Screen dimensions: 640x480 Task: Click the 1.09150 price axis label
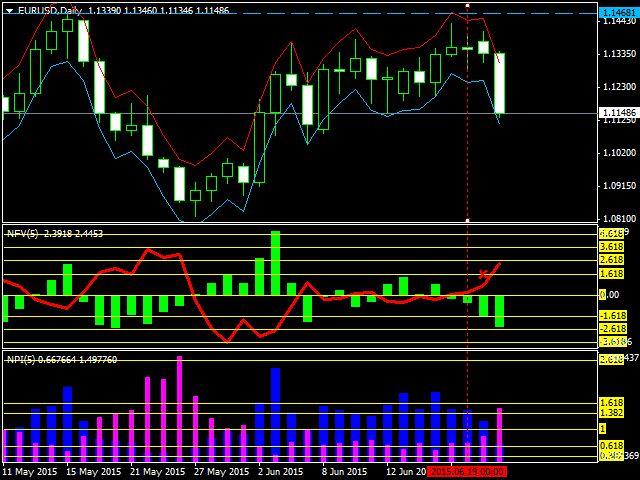[x=619, y=186]
